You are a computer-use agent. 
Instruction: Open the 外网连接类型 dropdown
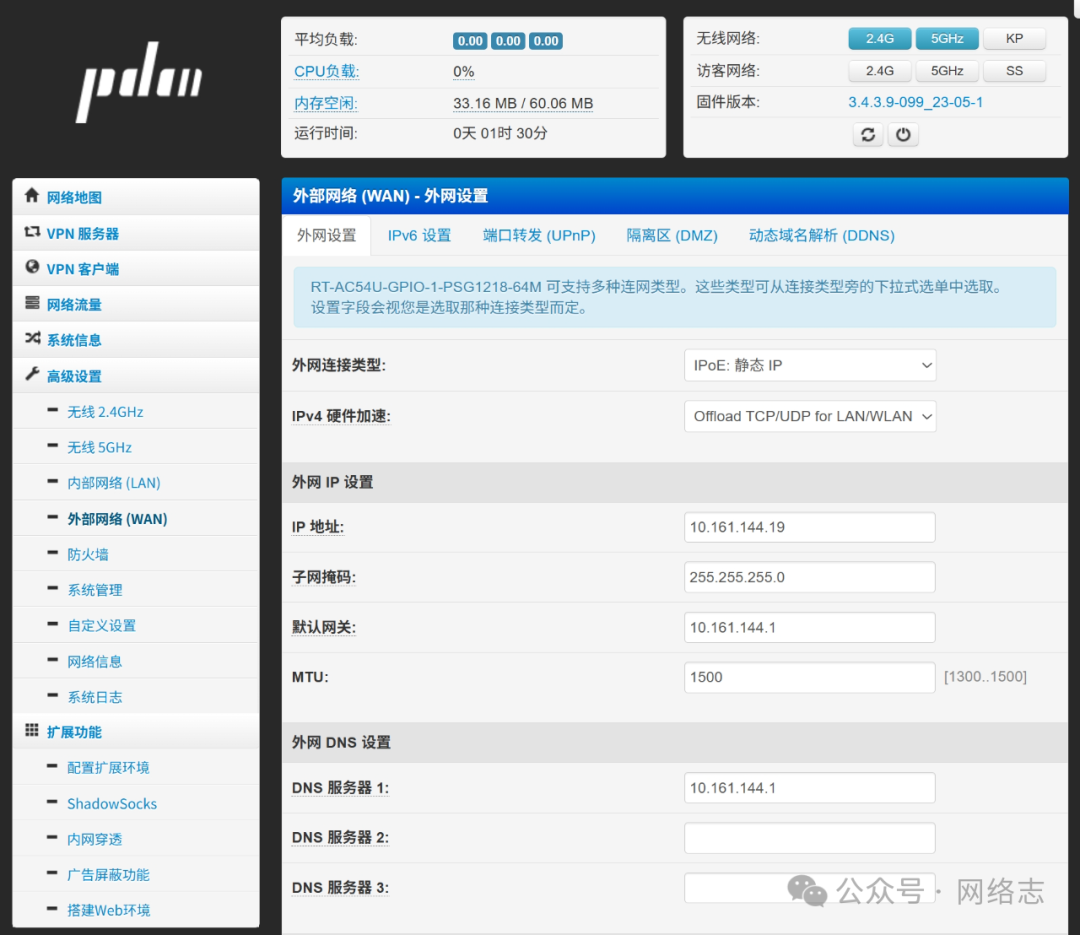point(810,365)
